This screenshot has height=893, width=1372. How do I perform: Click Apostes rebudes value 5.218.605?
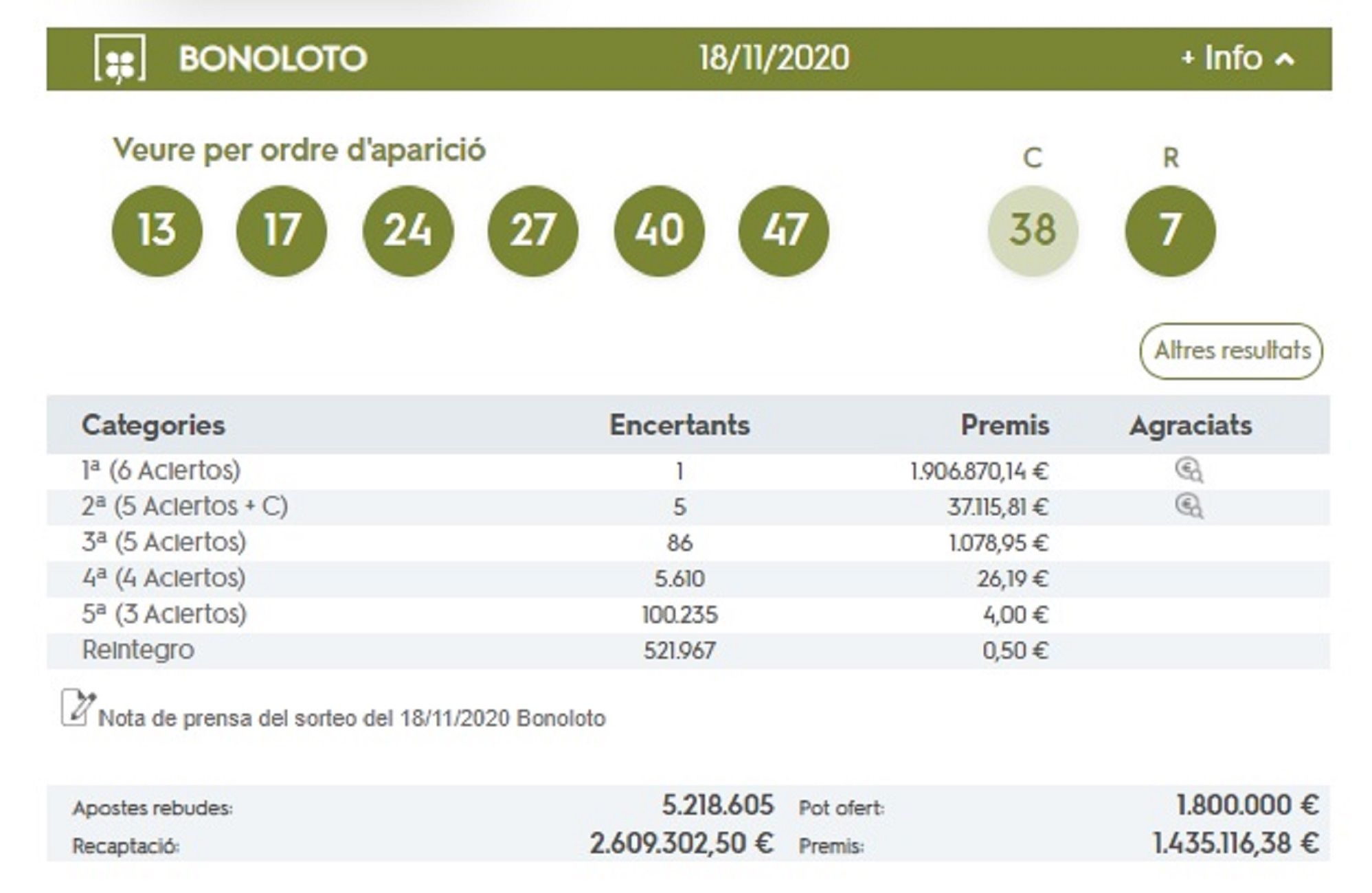click(x=718, y=805)
